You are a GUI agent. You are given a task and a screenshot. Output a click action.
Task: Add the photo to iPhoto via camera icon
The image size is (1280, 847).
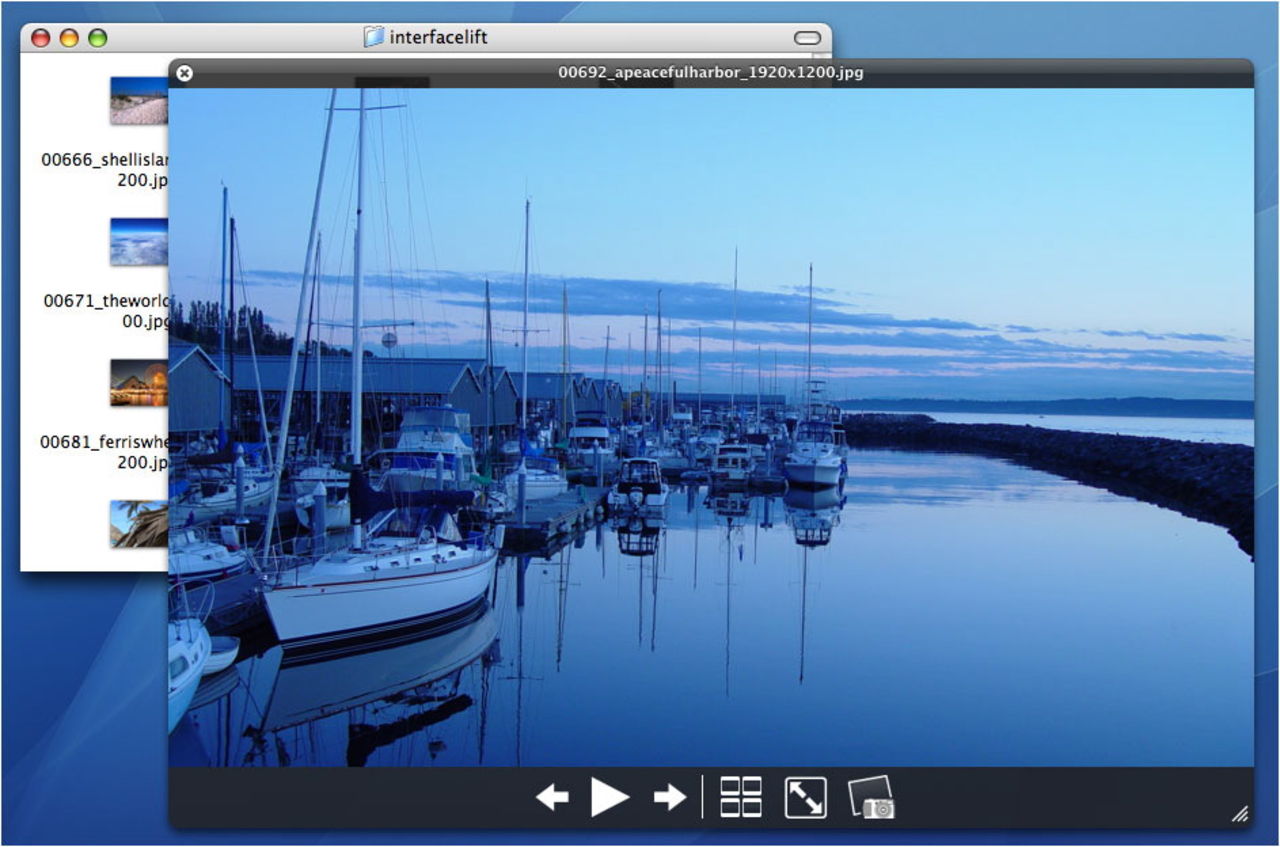(x=871, y=798)
